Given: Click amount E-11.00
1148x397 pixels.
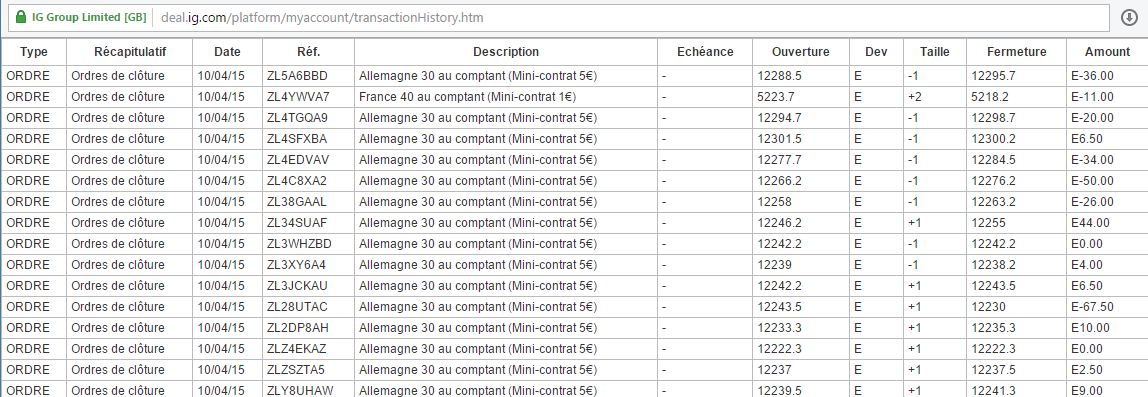Looking at the screenshot, I should click(1092, 97).
